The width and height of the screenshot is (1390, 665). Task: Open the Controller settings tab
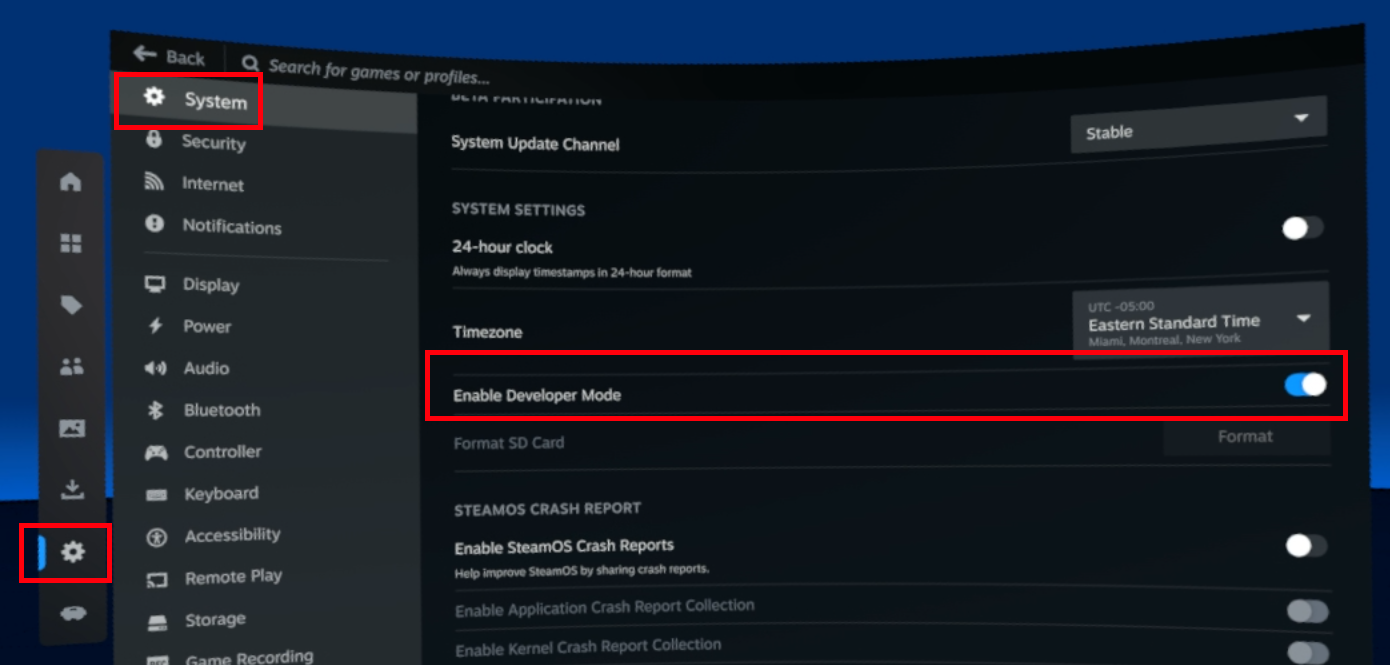222,452
